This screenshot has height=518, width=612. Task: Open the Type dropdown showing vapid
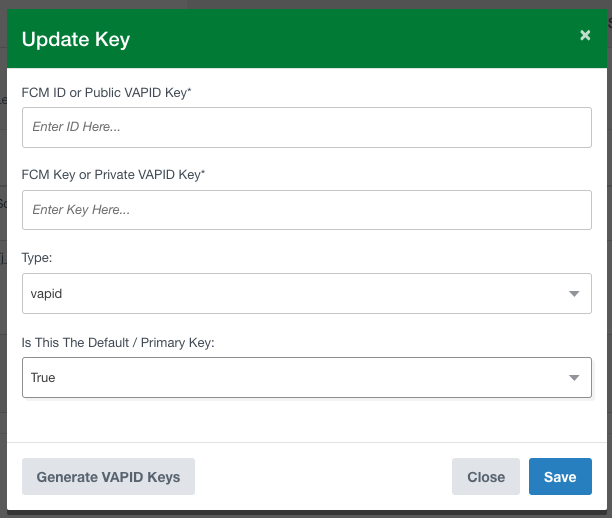306,294
